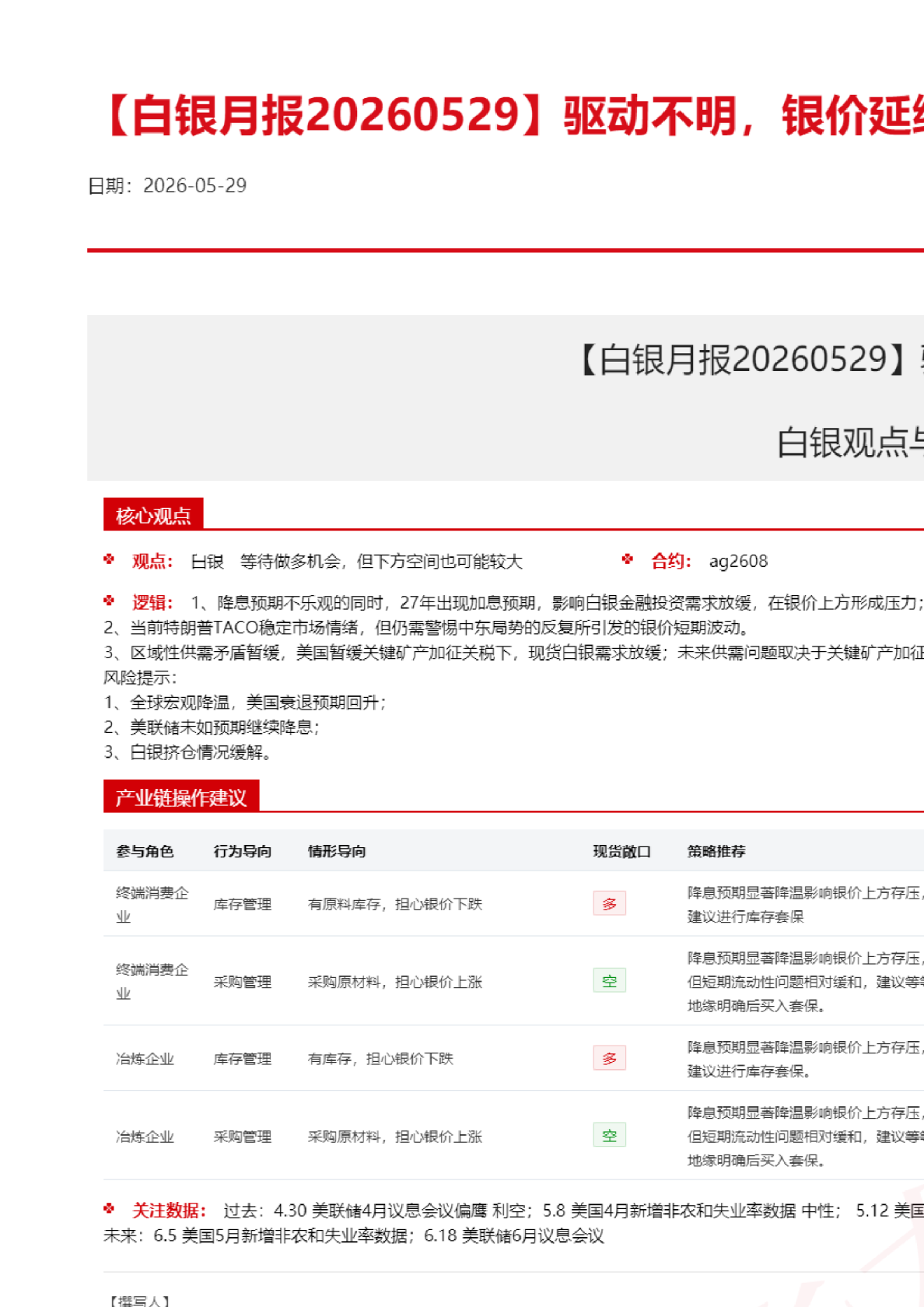Click the 观点 label bullet icon

(110, 559)
